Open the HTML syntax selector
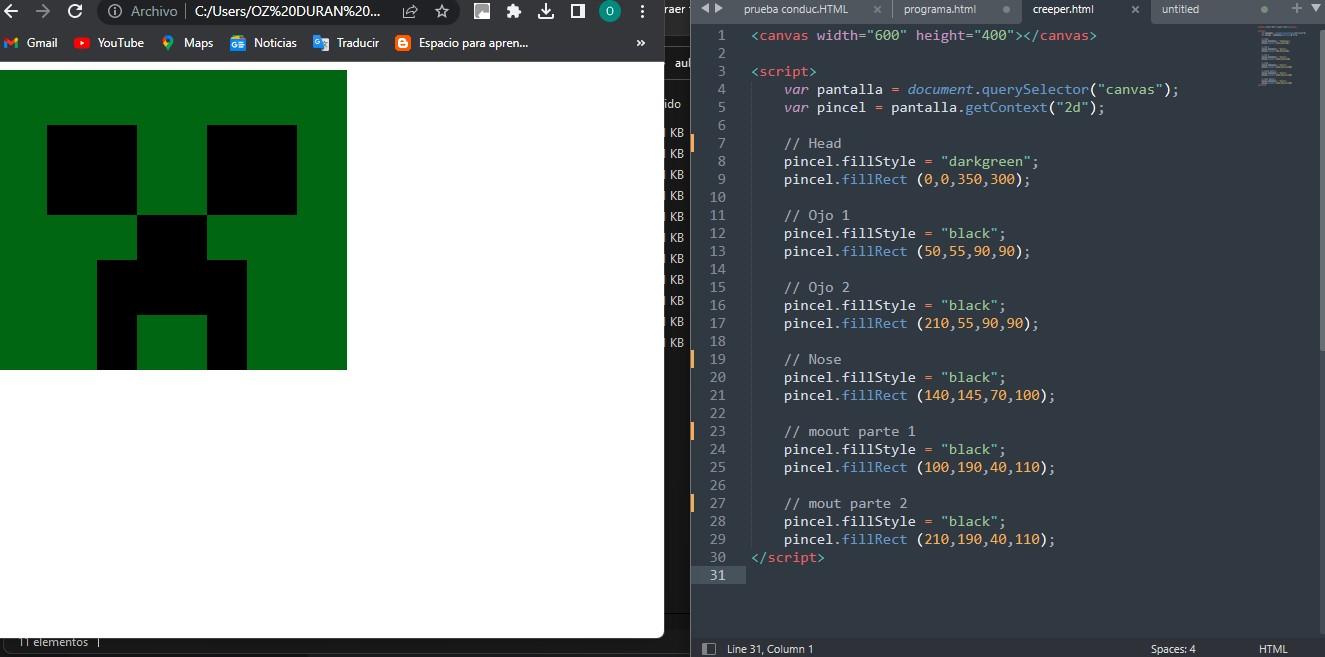Screen dimensions: 1325x657 pos(1273,649)
